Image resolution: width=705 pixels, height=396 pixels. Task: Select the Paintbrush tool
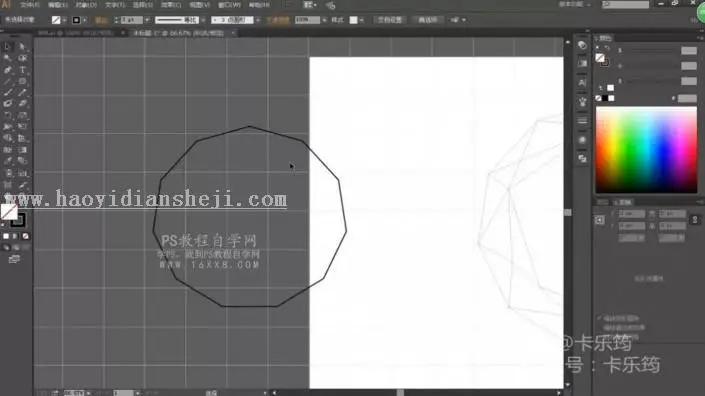click(8, 93)
